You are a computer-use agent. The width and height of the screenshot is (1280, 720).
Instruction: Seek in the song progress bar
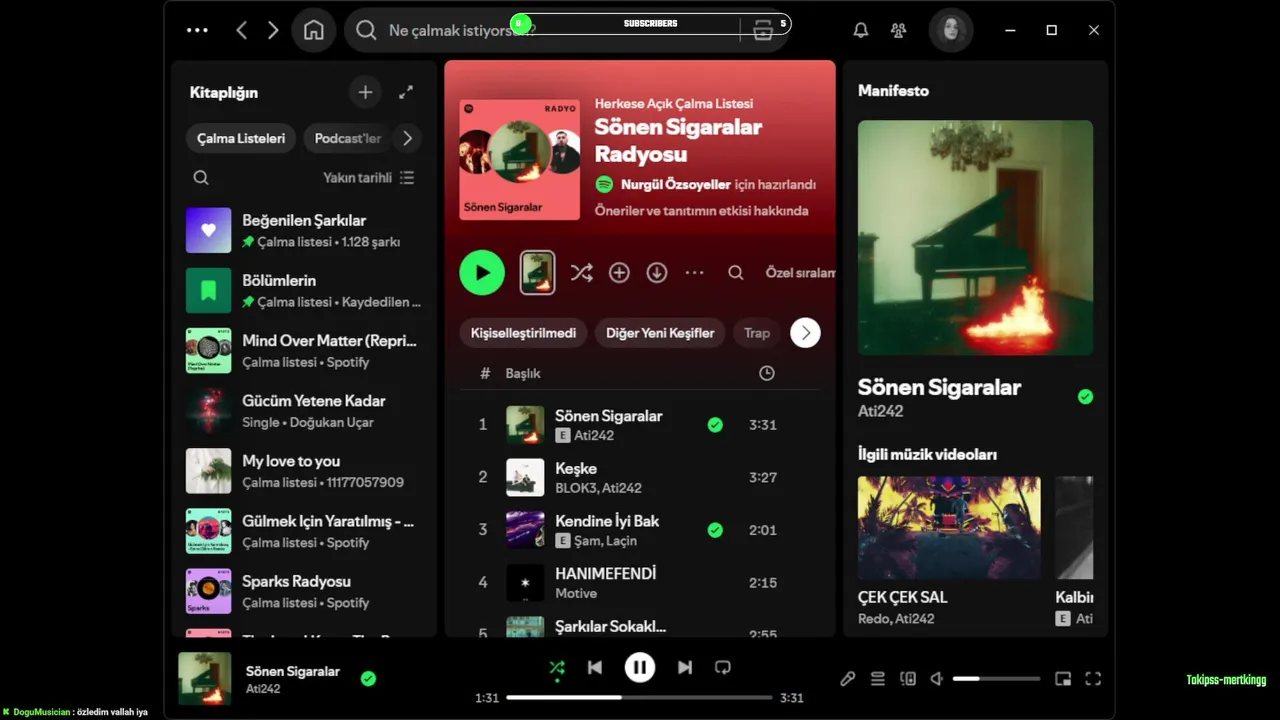click(639, 697)
